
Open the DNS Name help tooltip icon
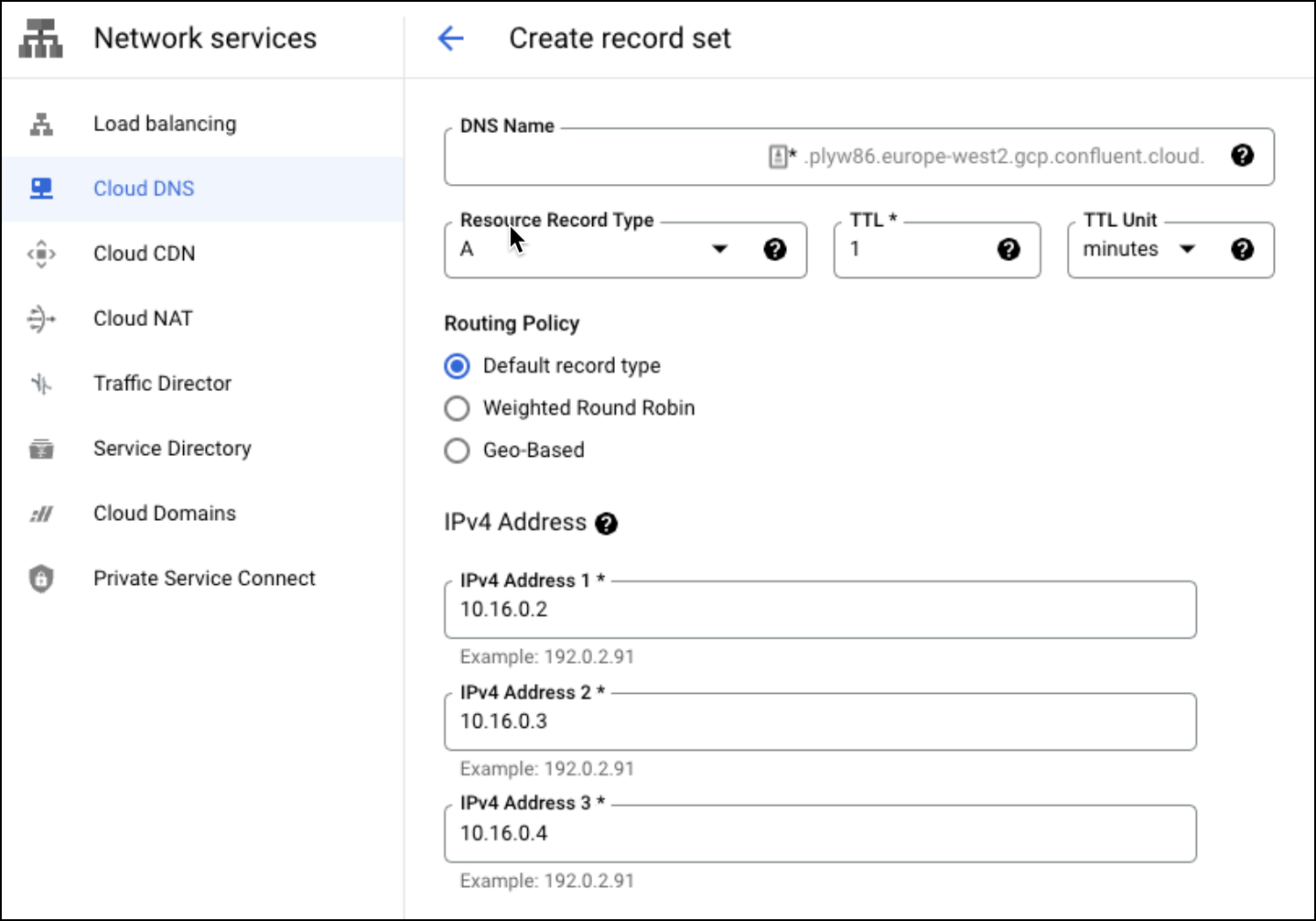click(1243, 157)
